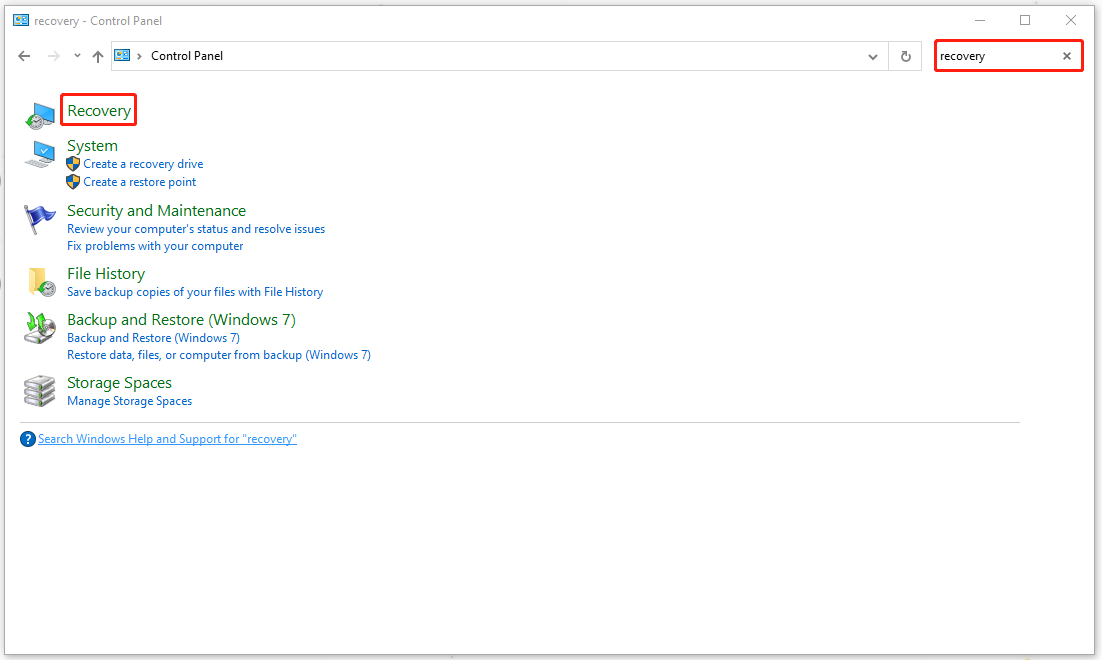This screenshot has width=1102, height=660.
Task: Click the Security and Maintenance flag icon
Action: click(40, 219)
